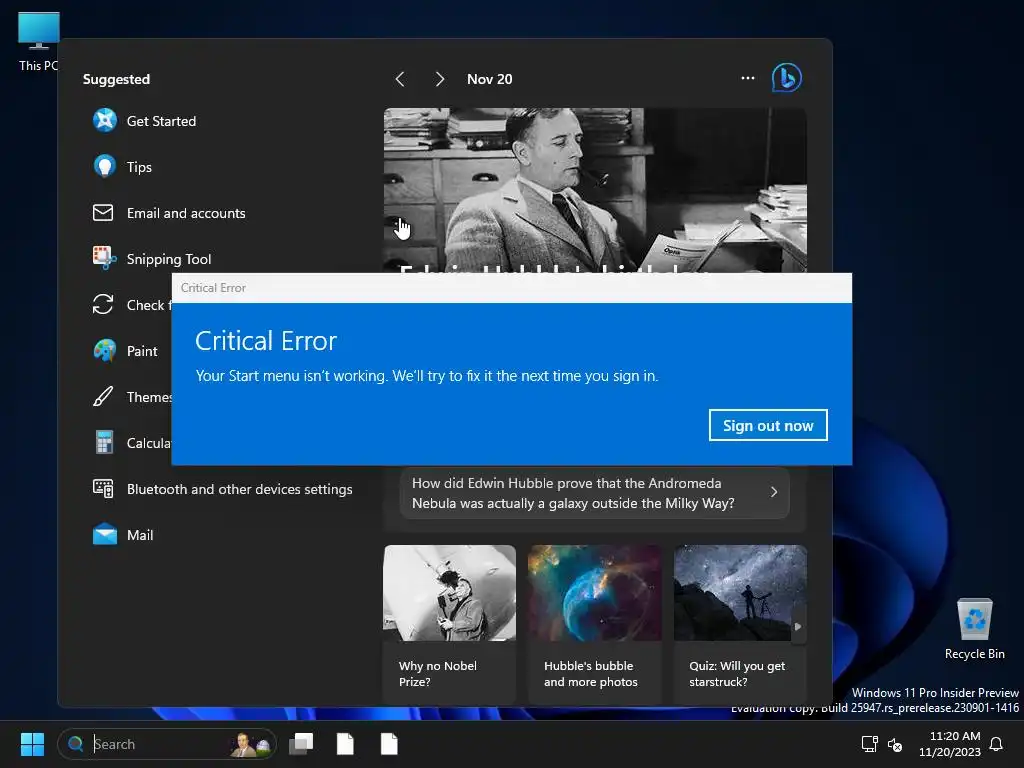Click the Quiz: Will you get starstruck? caption
The width and height of the screenshot is (1024, 768).
click(737, 673)
